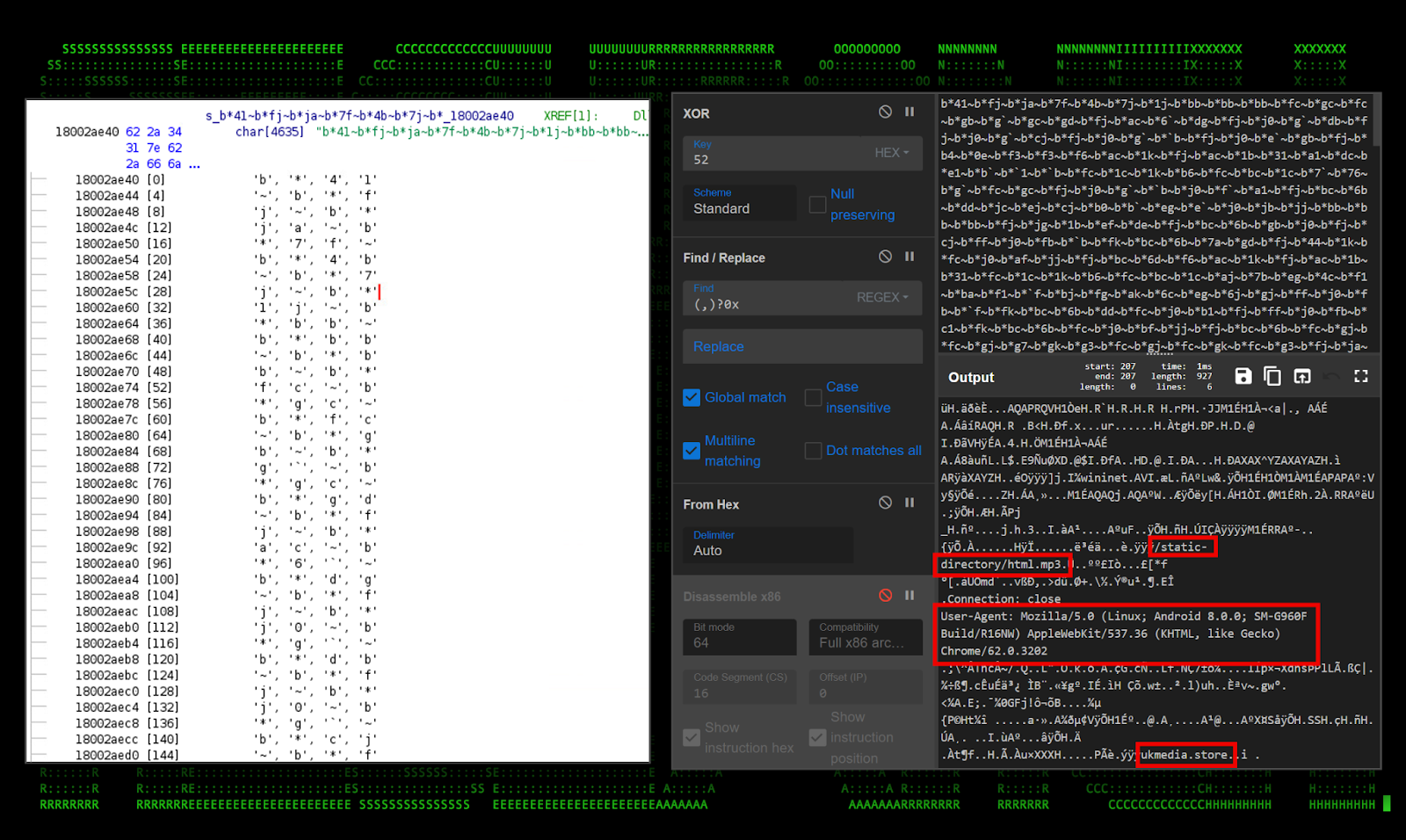Copy raw output to clipboard

pos(1272,376)
